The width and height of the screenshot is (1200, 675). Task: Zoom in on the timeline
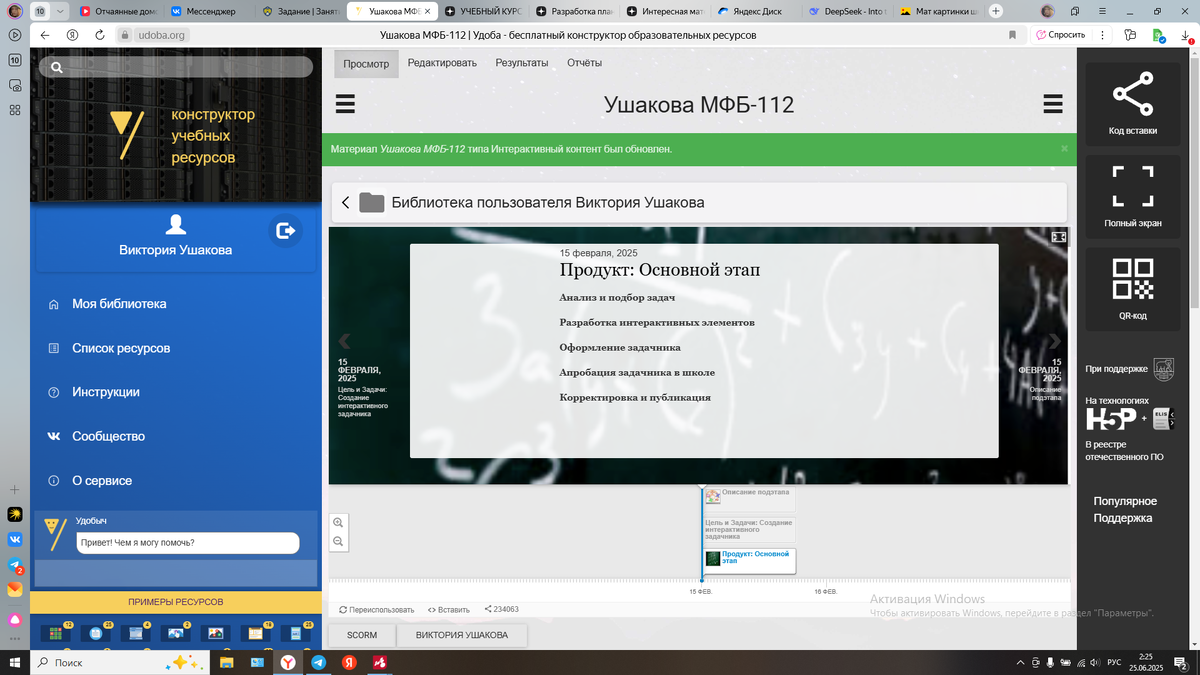point(339,523)
